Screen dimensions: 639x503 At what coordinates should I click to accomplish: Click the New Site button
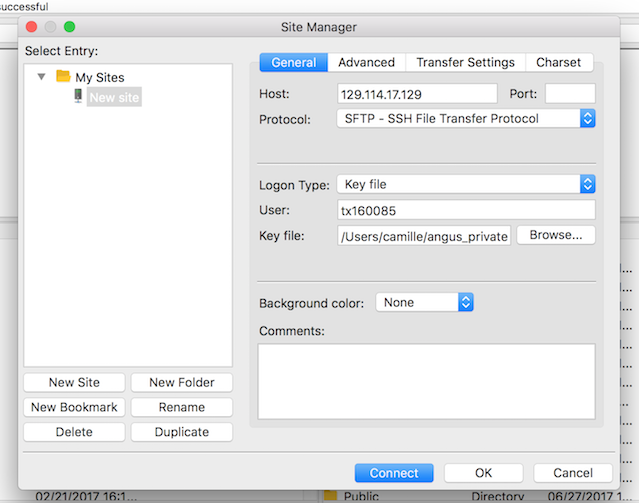coord(74,382)
